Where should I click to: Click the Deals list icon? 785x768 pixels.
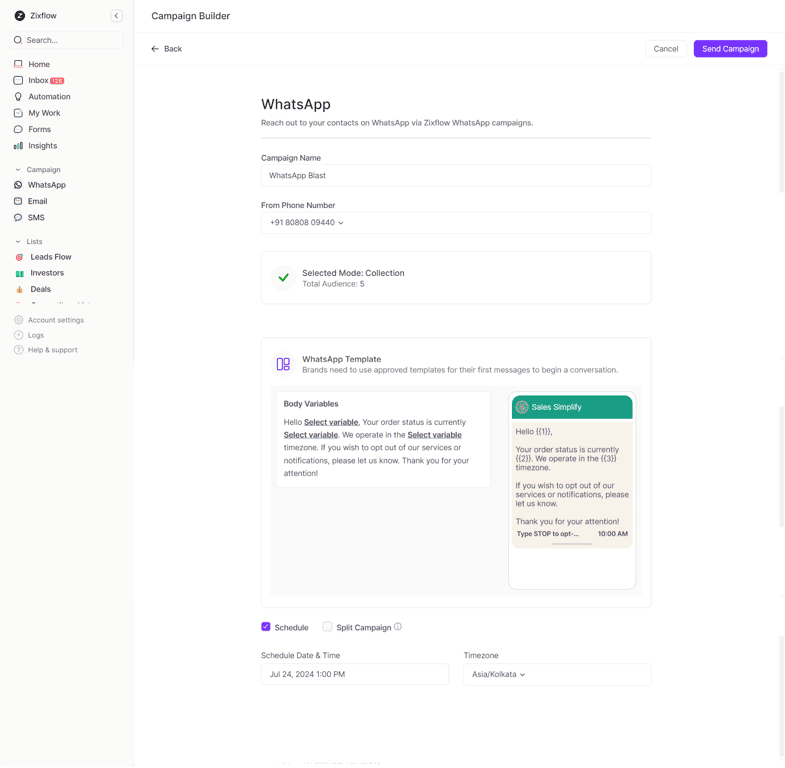[20, 289]
